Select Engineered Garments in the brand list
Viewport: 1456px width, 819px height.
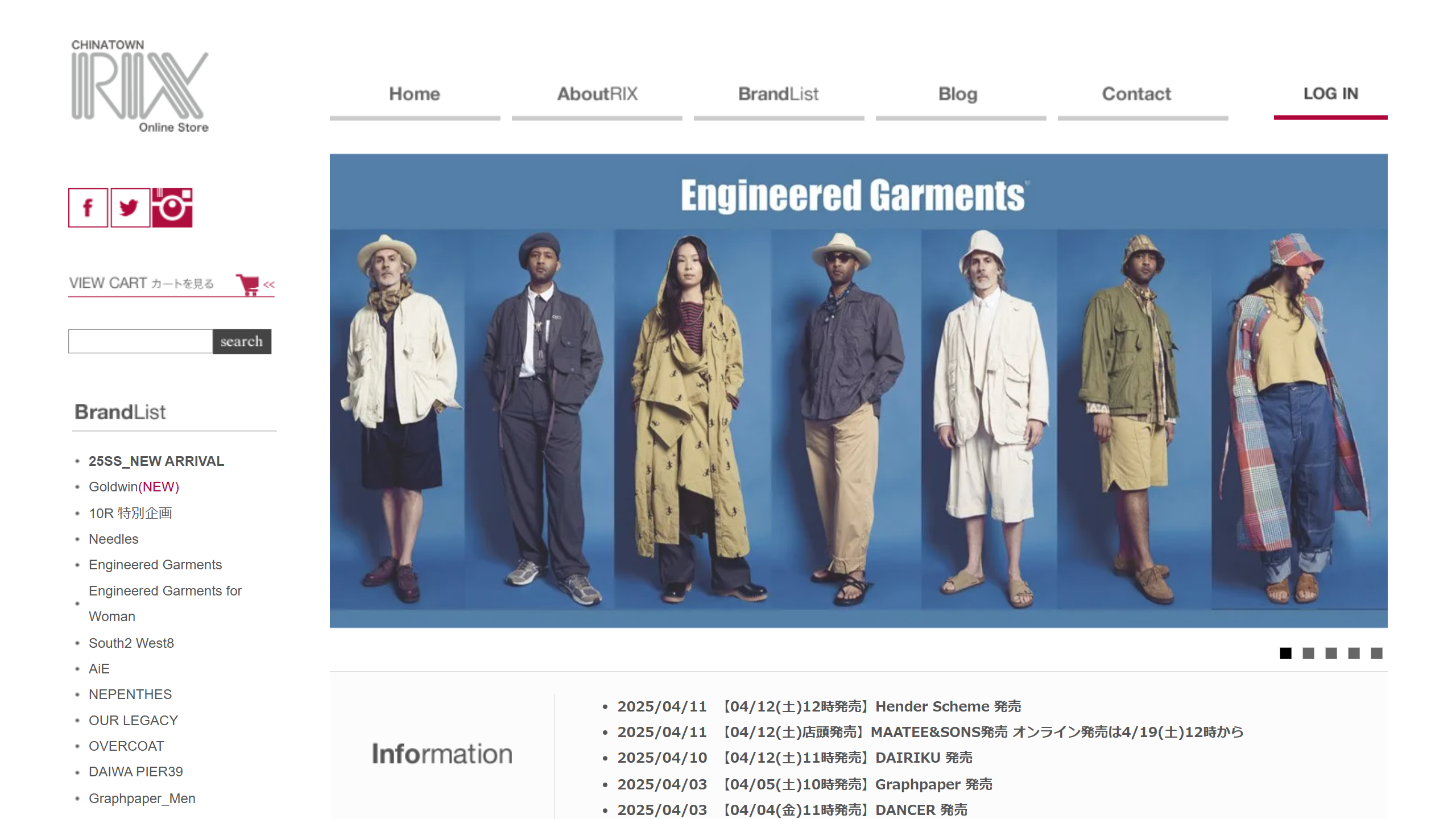click(x=155, y=565)
